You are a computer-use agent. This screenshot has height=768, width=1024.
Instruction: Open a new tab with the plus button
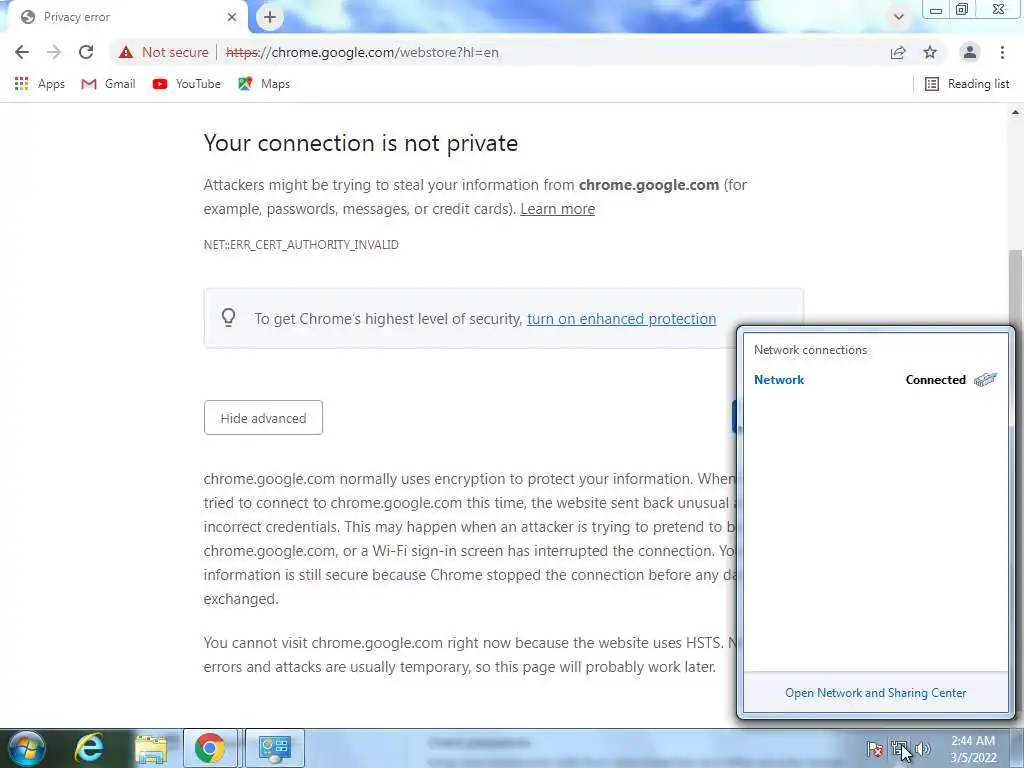[270, 18]
